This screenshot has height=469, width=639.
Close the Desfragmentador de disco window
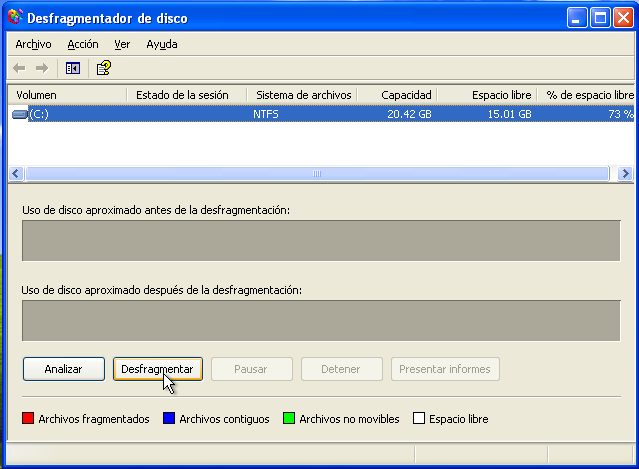tap(624, 18)
